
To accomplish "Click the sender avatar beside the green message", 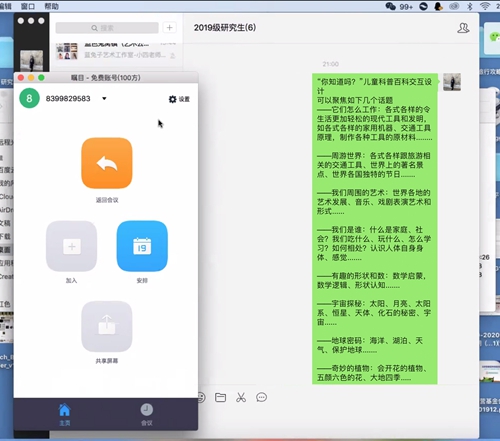I will click(x=452, y=82).
